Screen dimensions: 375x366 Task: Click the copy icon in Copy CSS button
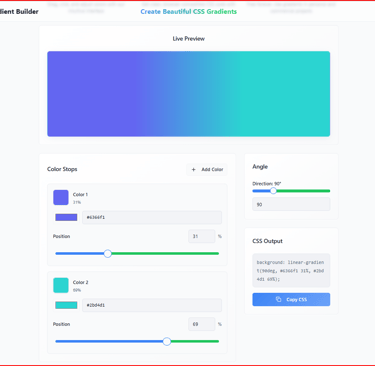(x=279, y=299)
